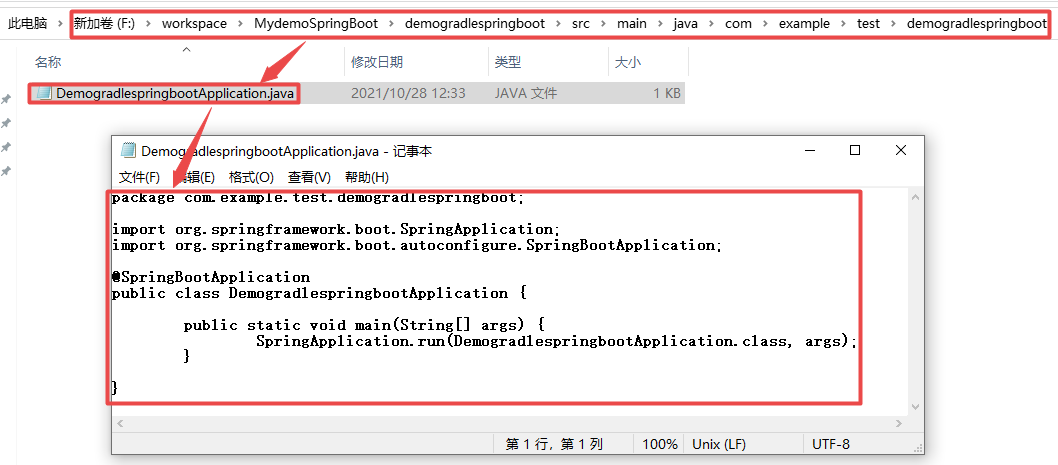This screenshot has height=465, width=1058.
Task: Expand chevron after java breadcrumb
Action: 713,24
